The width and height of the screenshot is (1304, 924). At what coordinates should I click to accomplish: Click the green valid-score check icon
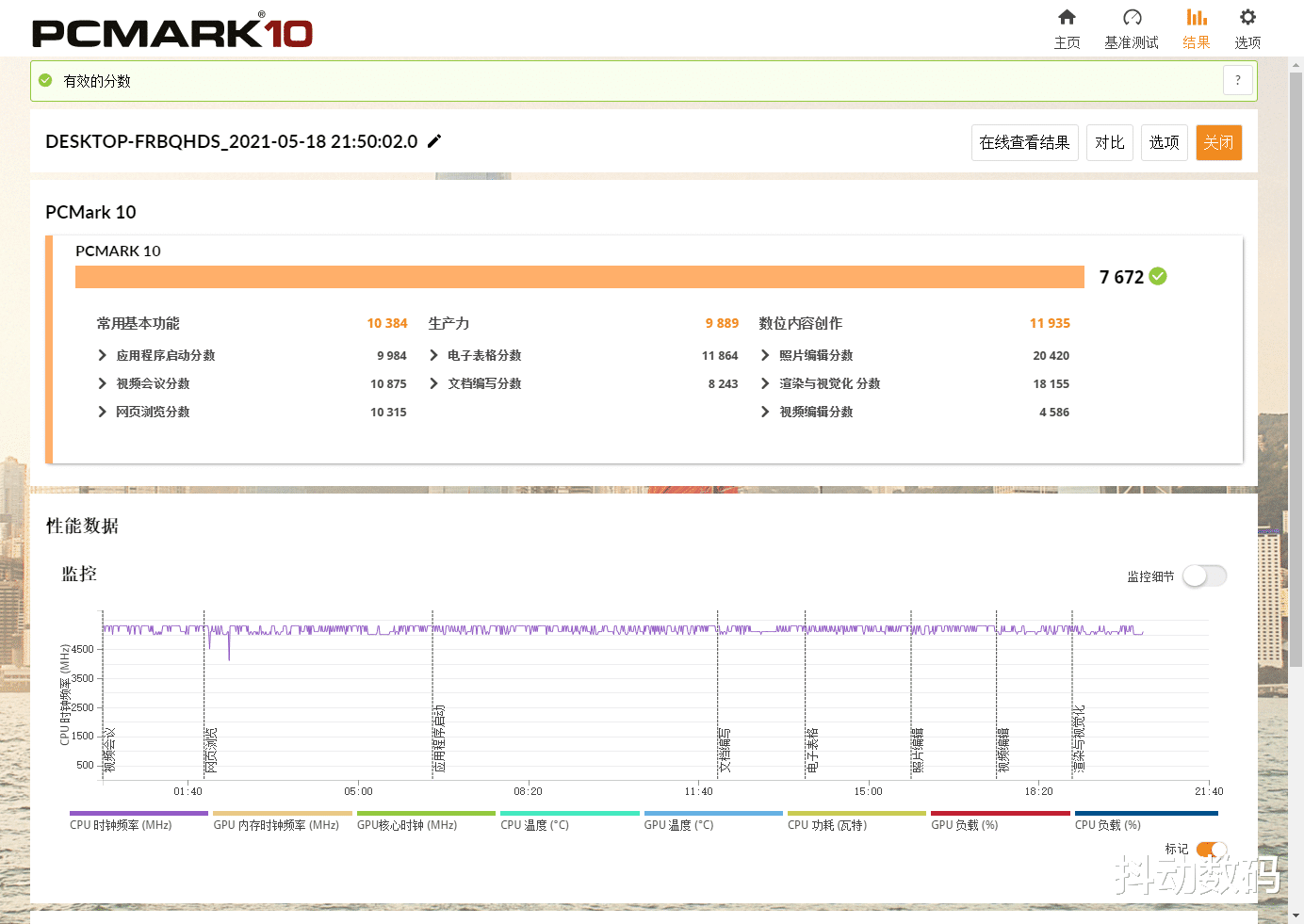(x=45, y=80)
